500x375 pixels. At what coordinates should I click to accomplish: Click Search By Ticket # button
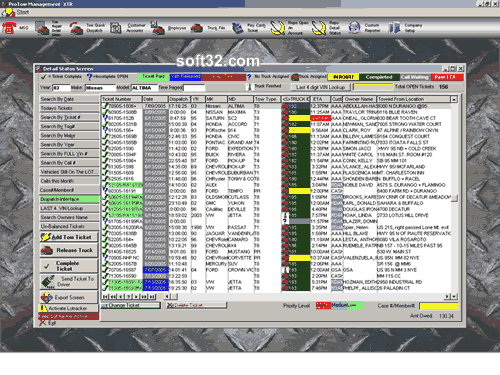(x=69, y=117)
